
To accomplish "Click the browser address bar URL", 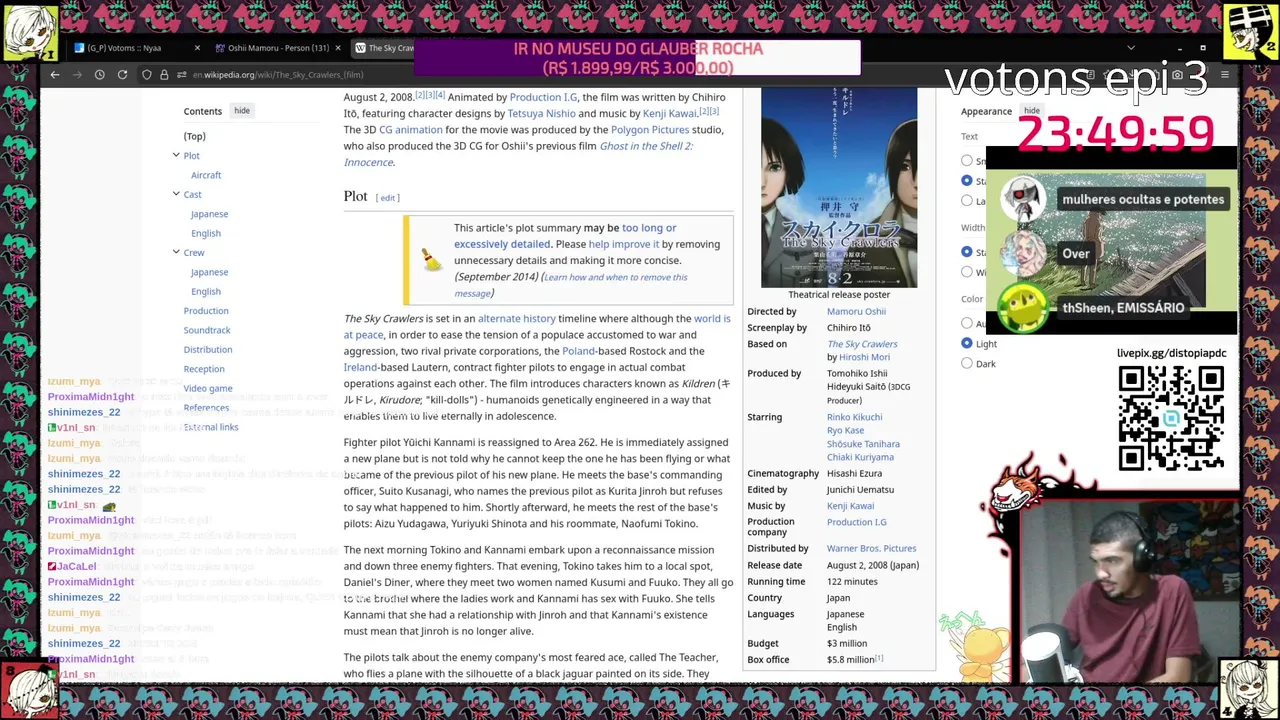I will [278, 75].
